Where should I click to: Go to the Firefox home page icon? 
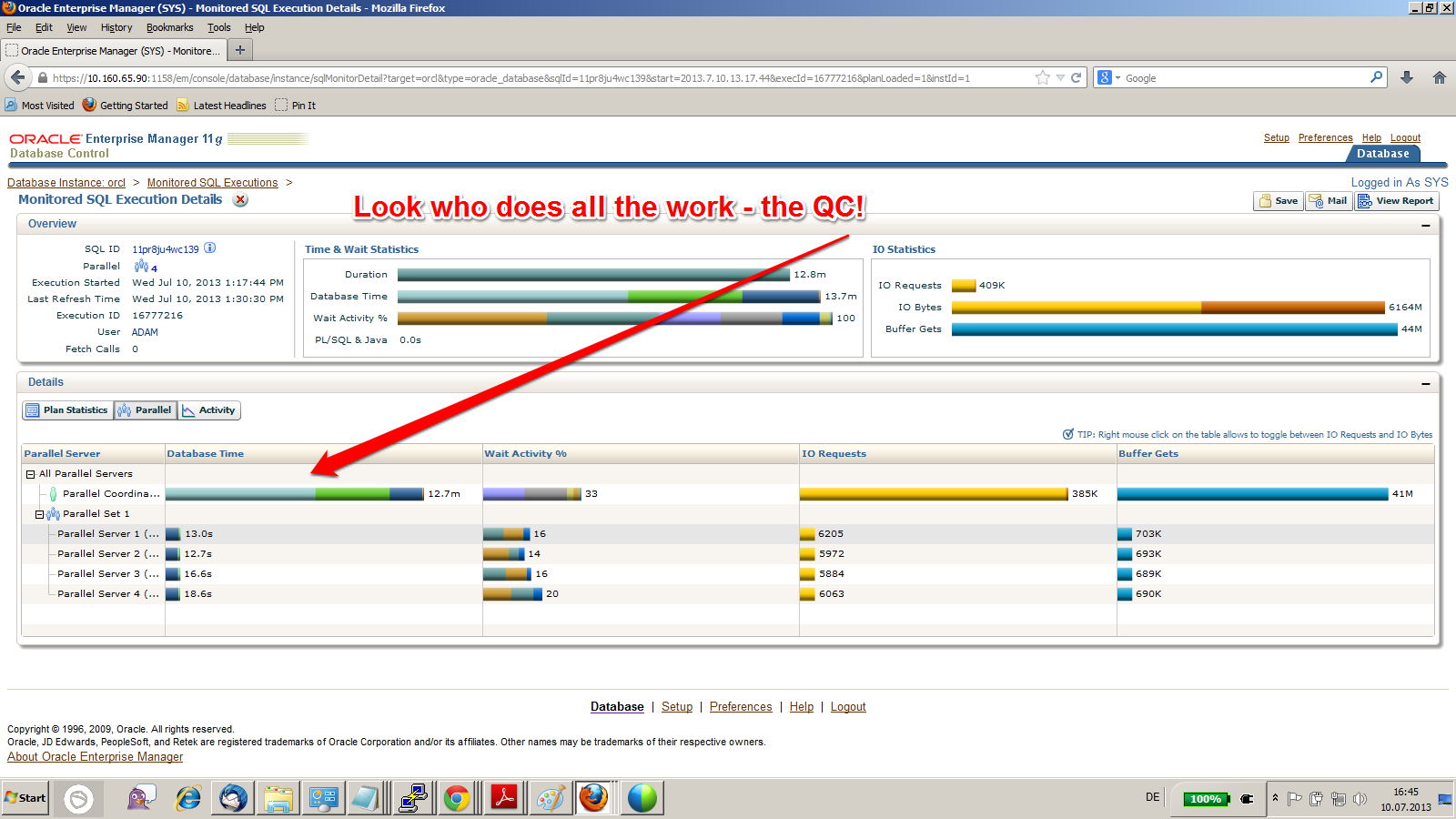coord(1439,78)
